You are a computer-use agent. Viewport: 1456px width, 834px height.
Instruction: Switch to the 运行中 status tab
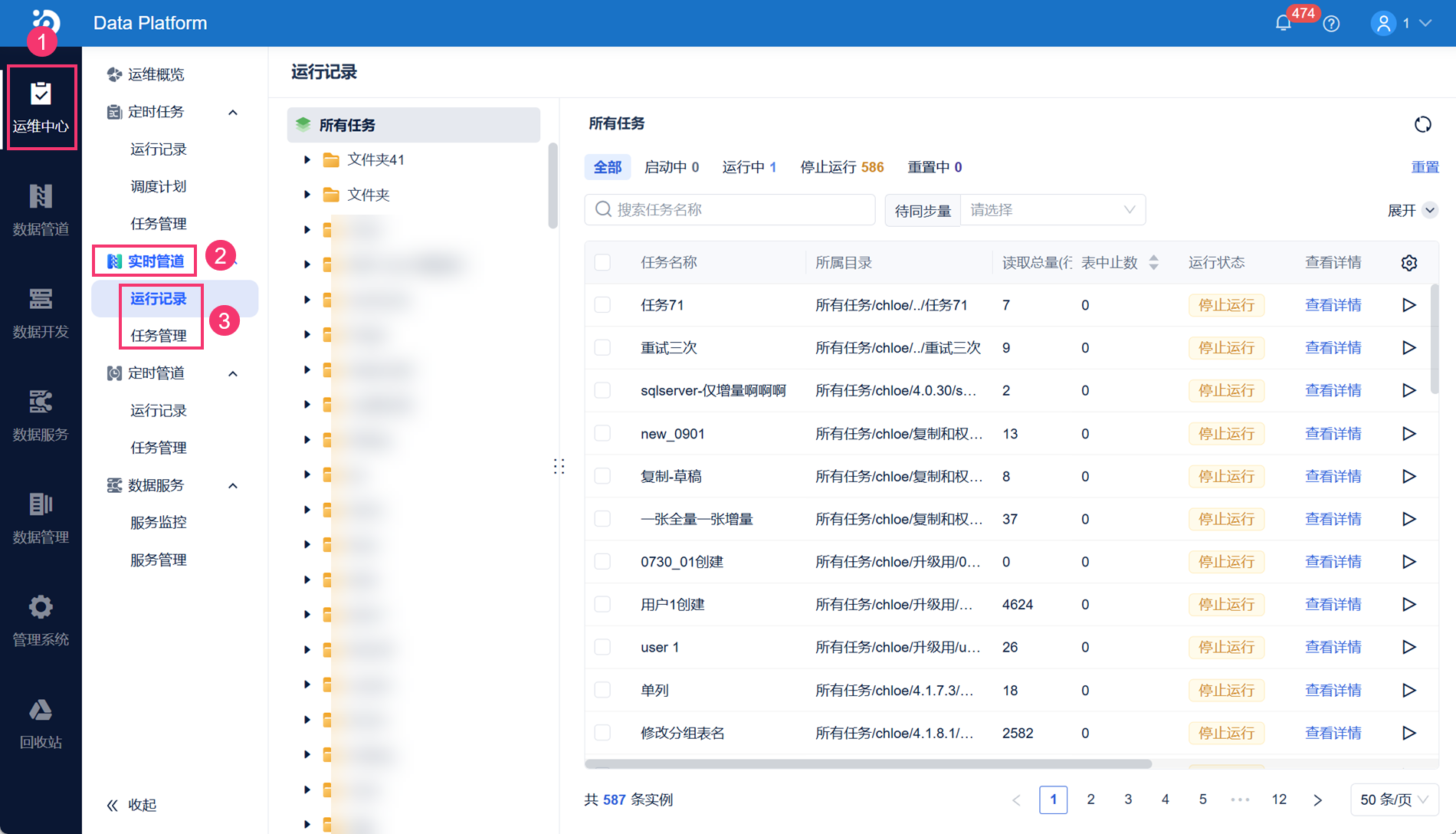749,167
